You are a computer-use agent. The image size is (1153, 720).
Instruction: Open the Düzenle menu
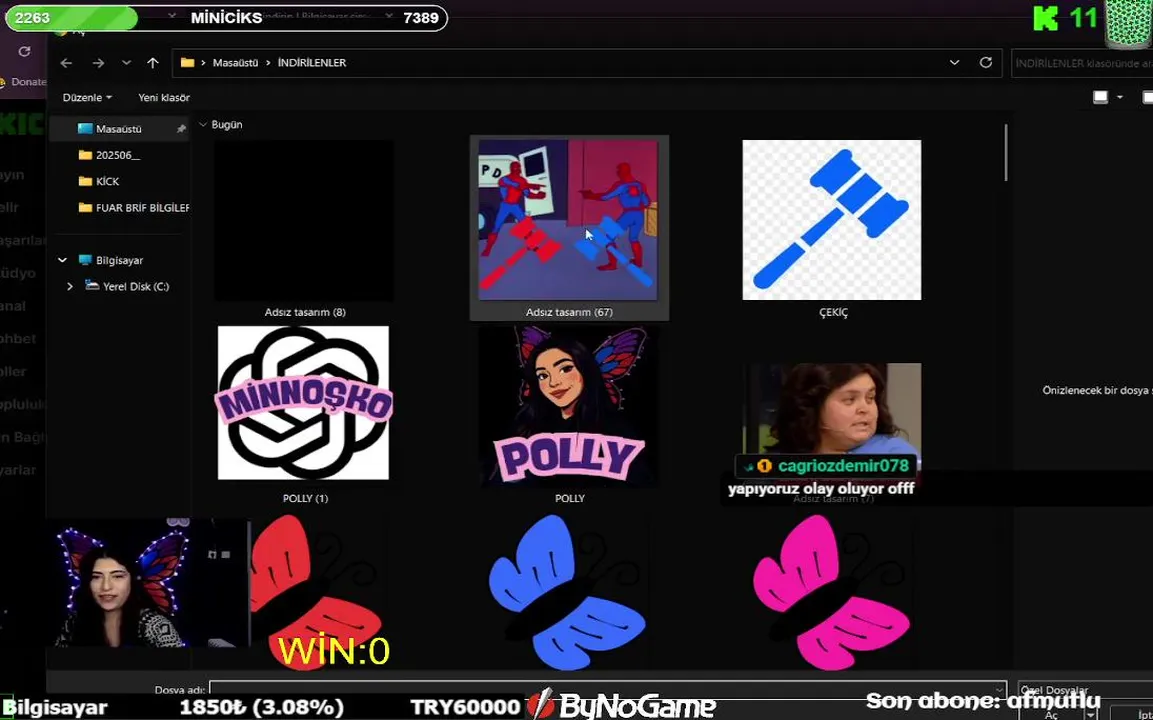87,97
